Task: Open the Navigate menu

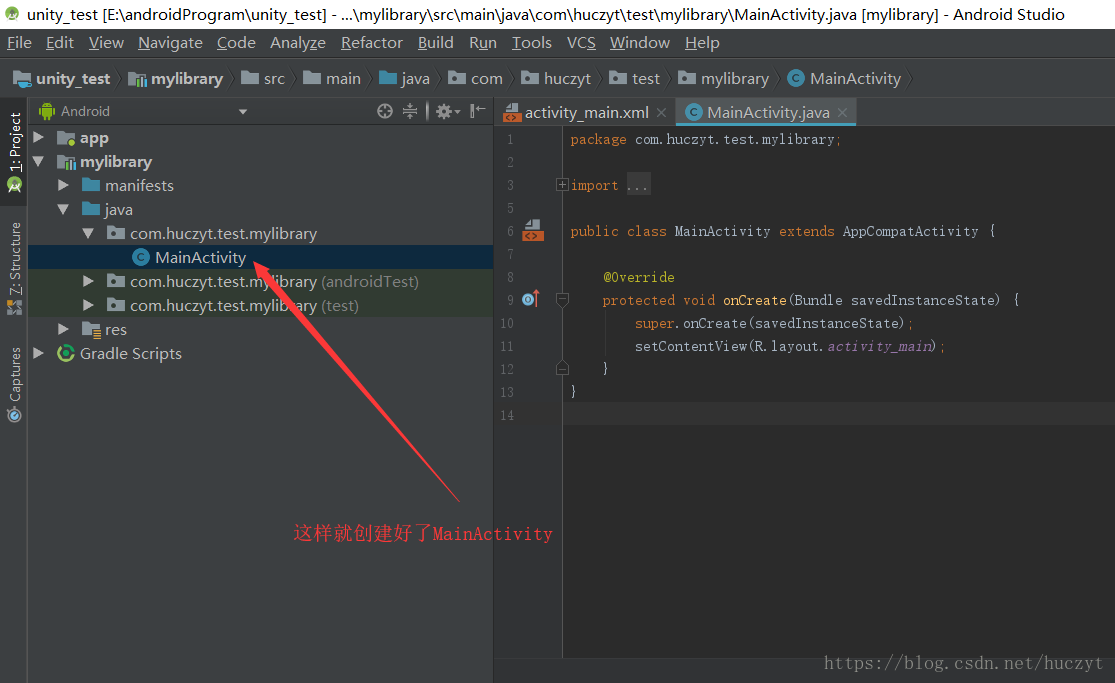Action: (x=170, y=43)
